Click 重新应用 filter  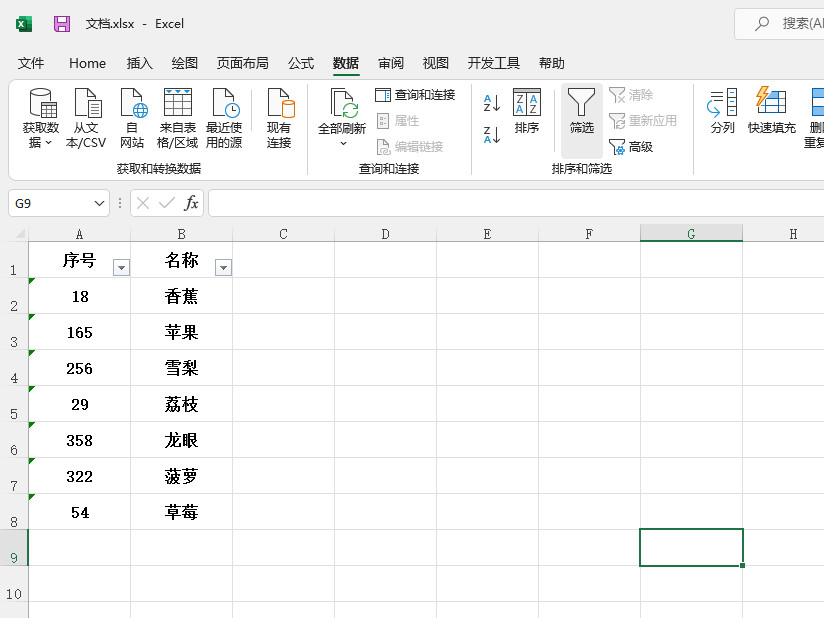point(642,121)
